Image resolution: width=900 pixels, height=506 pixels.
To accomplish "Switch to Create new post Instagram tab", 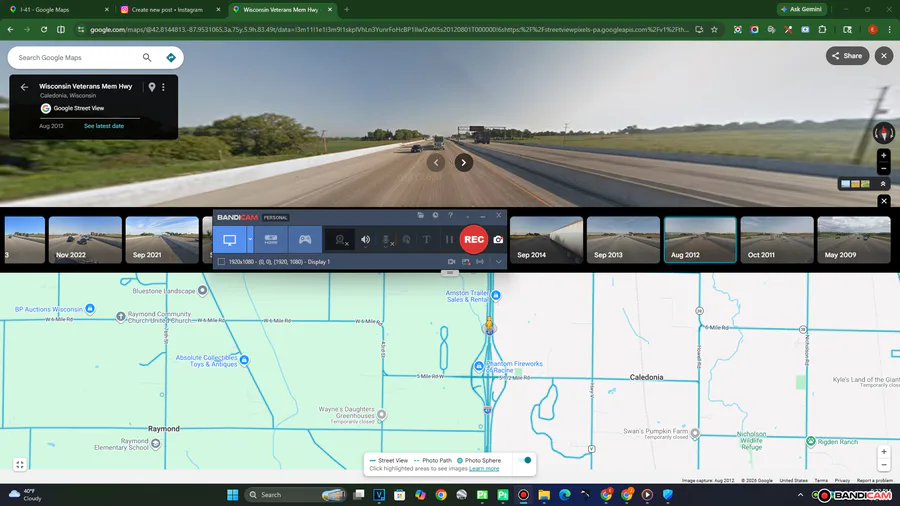I will [x=170, y=10].
